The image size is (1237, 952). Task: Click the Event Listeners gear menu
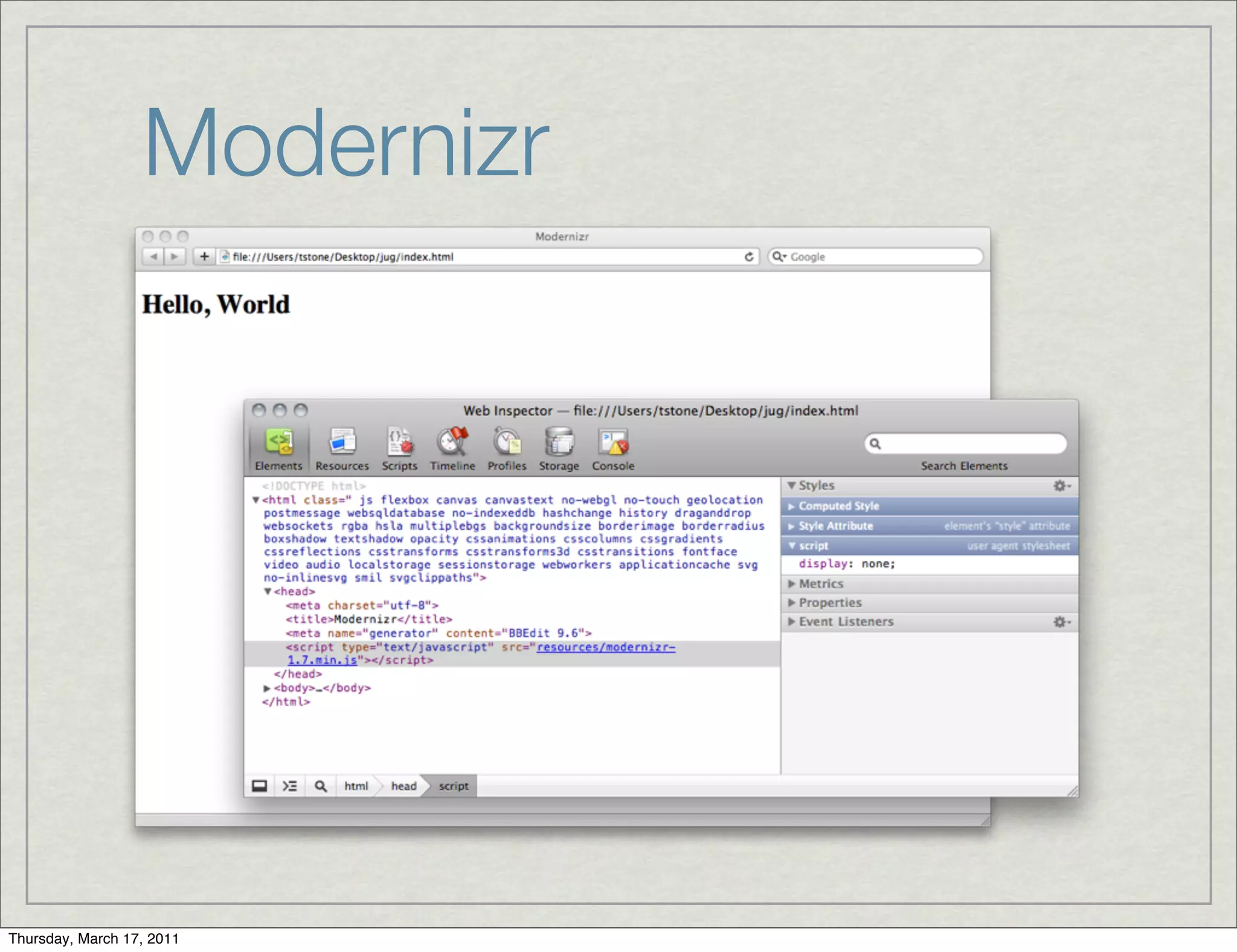(1061, 622)
